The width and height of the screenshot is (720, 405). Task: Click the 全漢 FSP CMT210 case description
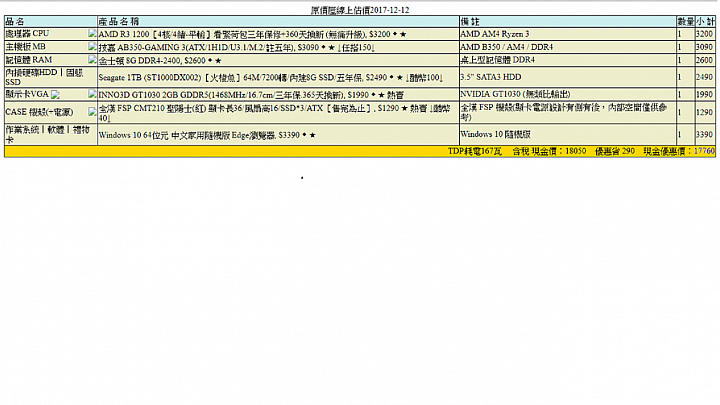click(x=275, y=113)
